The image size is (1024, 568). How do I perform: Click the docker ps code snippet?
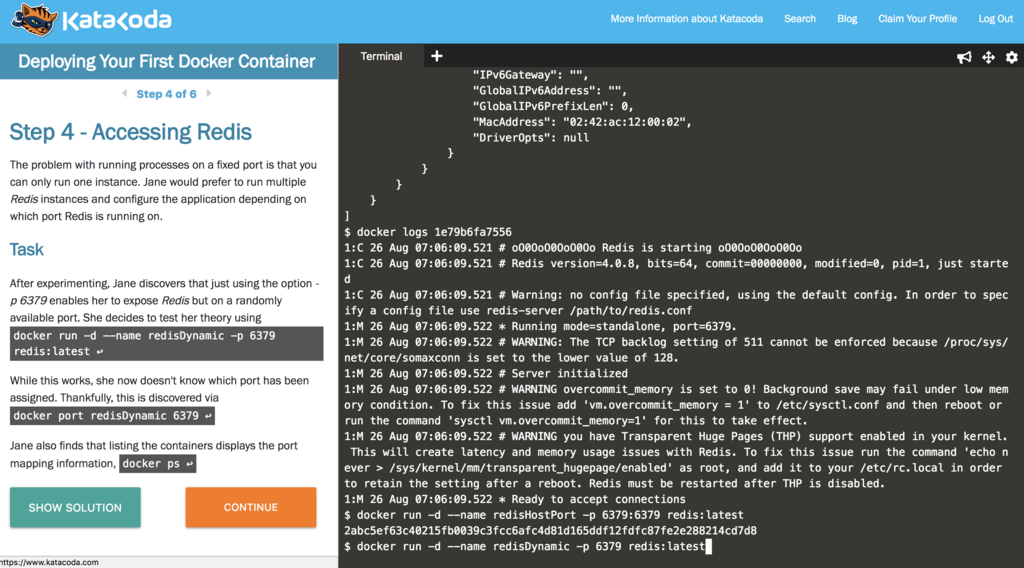coord(157,464)
